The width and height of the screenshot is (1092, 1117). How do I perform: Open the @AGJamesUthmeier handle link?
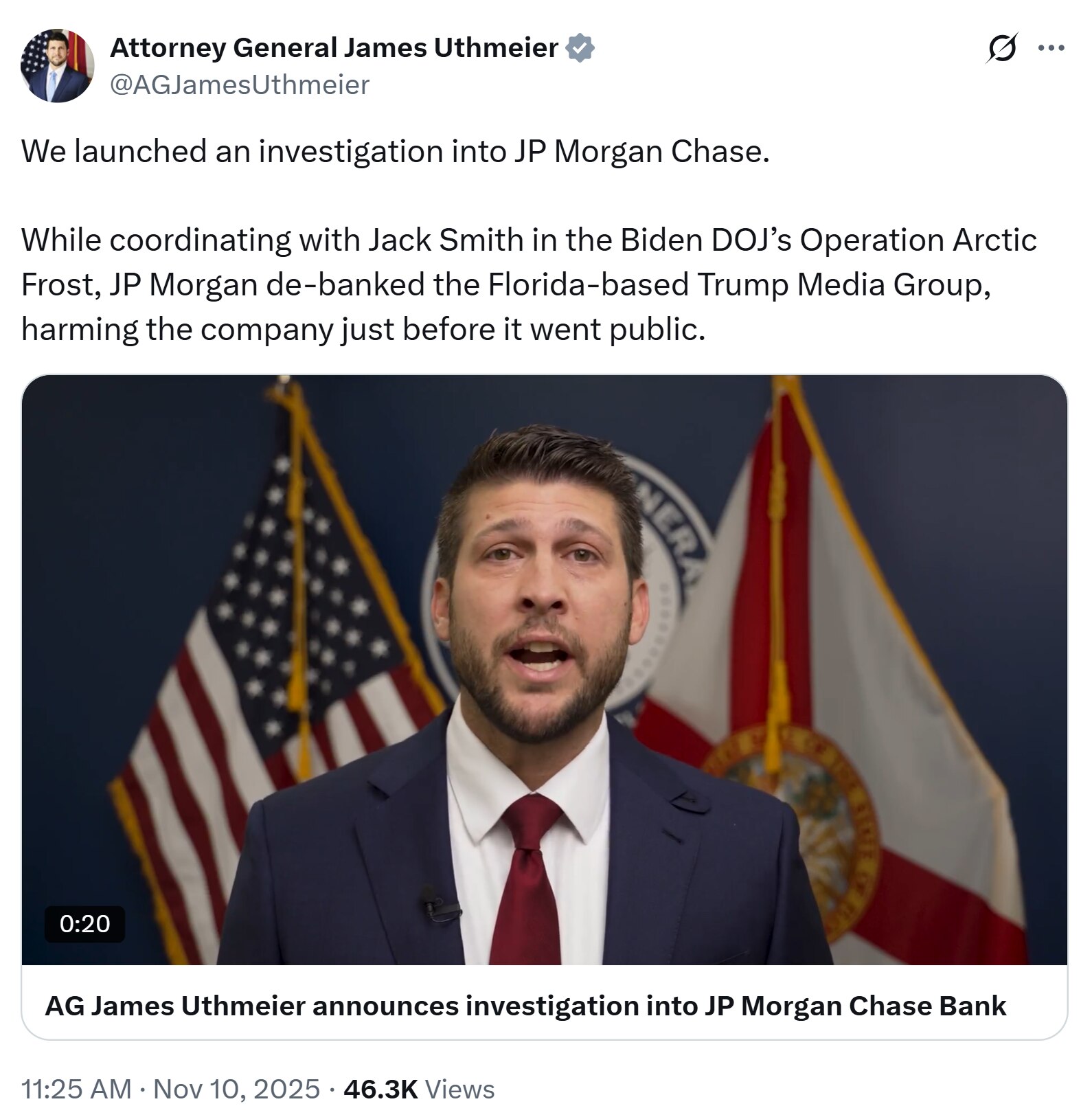[240, 85]
